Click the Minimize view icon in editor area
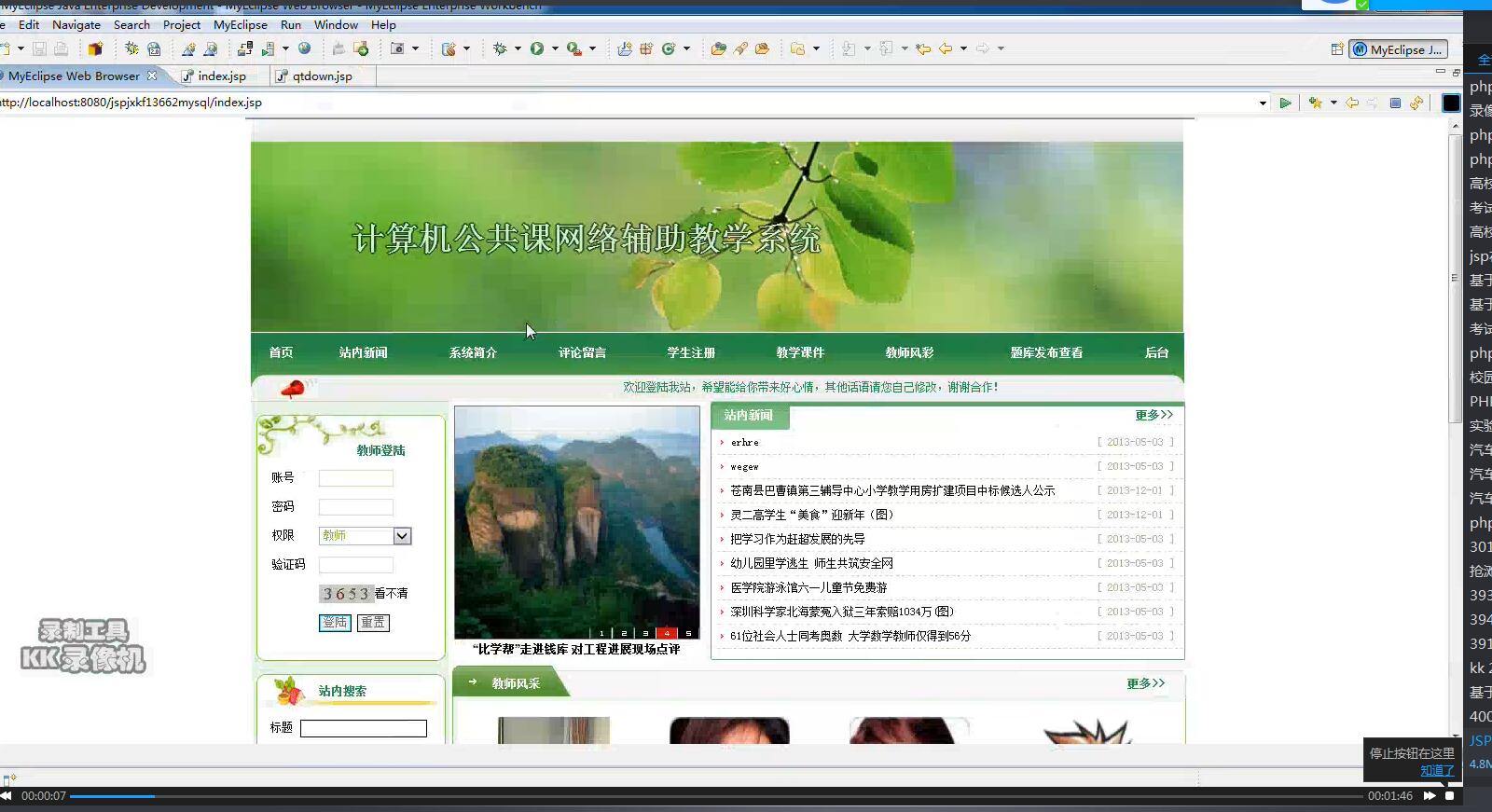 [x=1440, y=72]
